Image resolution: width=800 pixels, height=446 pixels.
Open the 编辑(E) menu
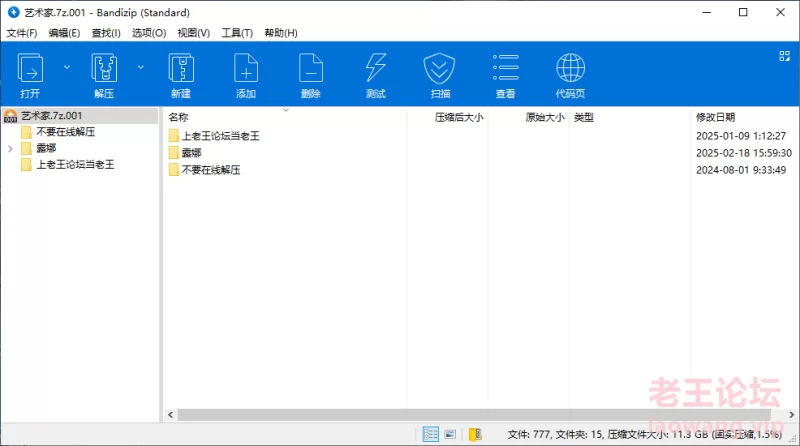click(x=64, y=33)
